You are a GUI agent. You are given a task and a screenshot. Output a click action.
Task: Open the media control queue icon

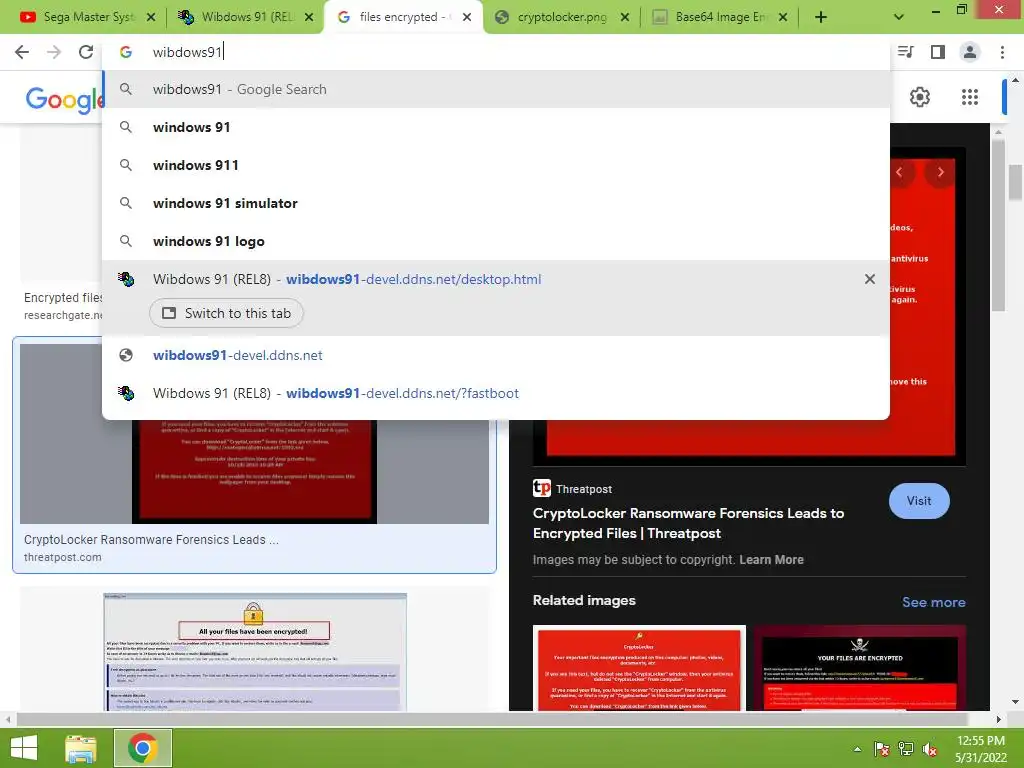906,52
